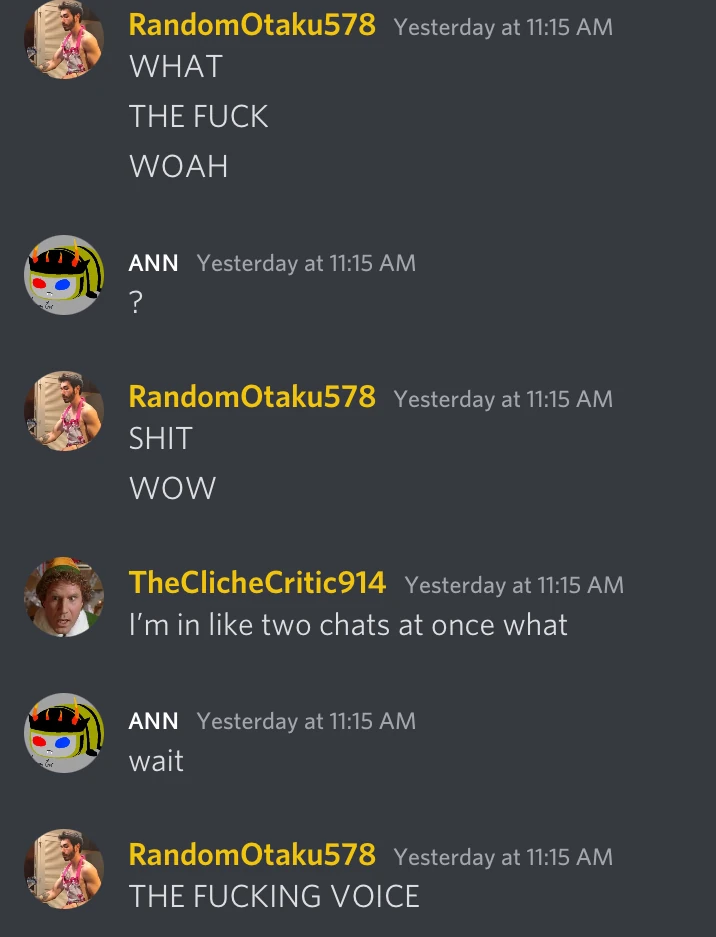Click ANN's avatar beside the question mark message
Screen dimensions: 716x937
coord(64,275)
